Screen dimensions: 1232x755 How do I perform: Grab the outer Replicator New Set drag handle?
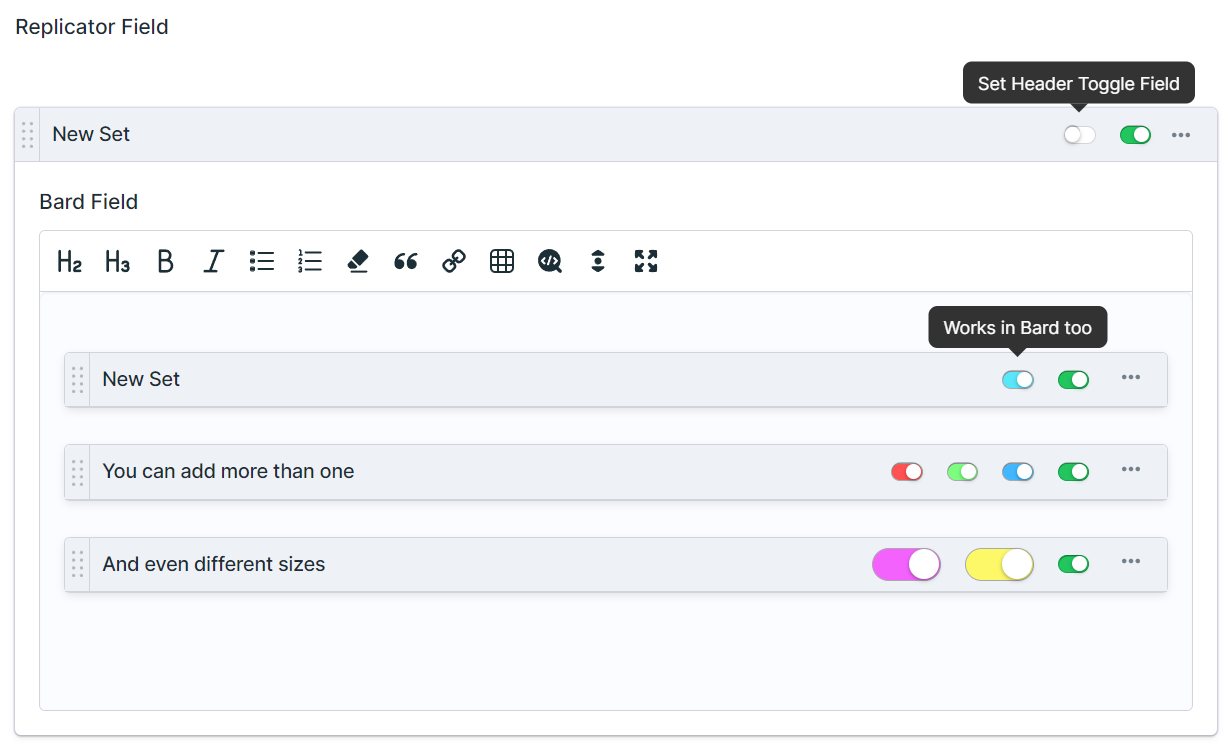(27, 135)
